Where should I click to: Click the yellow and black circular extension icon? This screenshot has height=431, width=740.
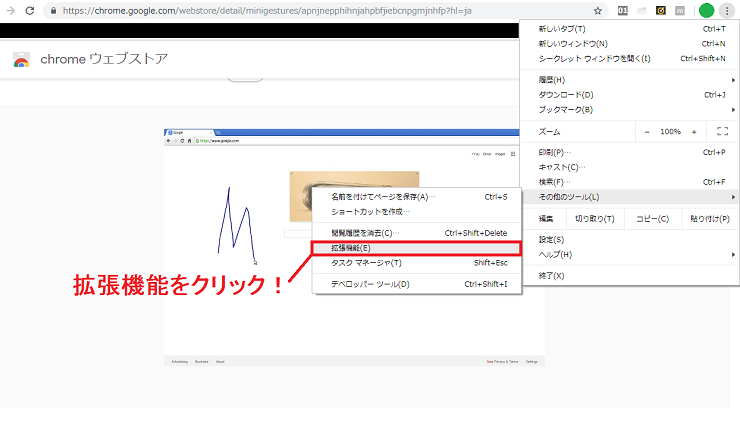[661, 10]
